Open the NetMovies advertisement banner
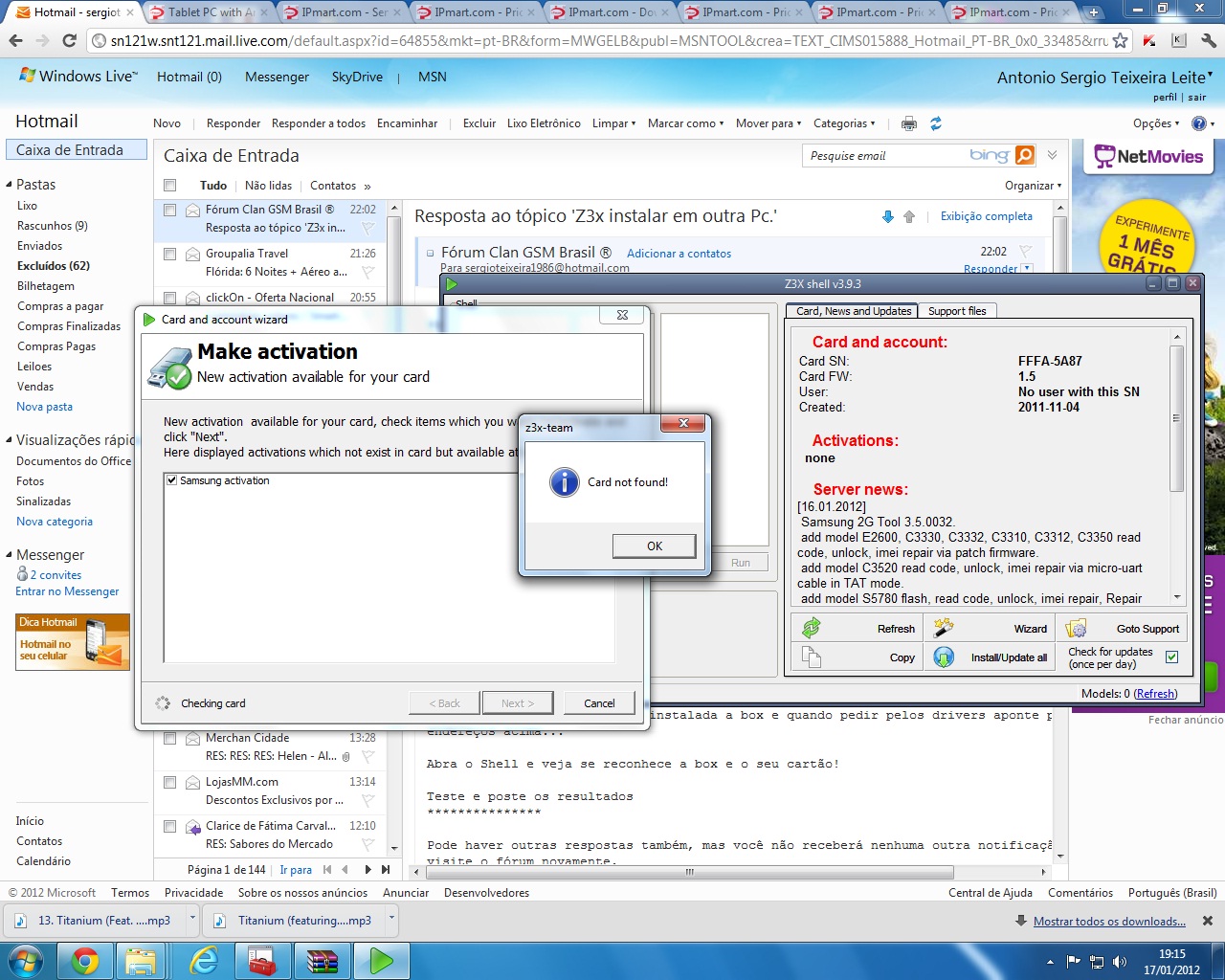1225x980 pixels. click(1147, 157)
